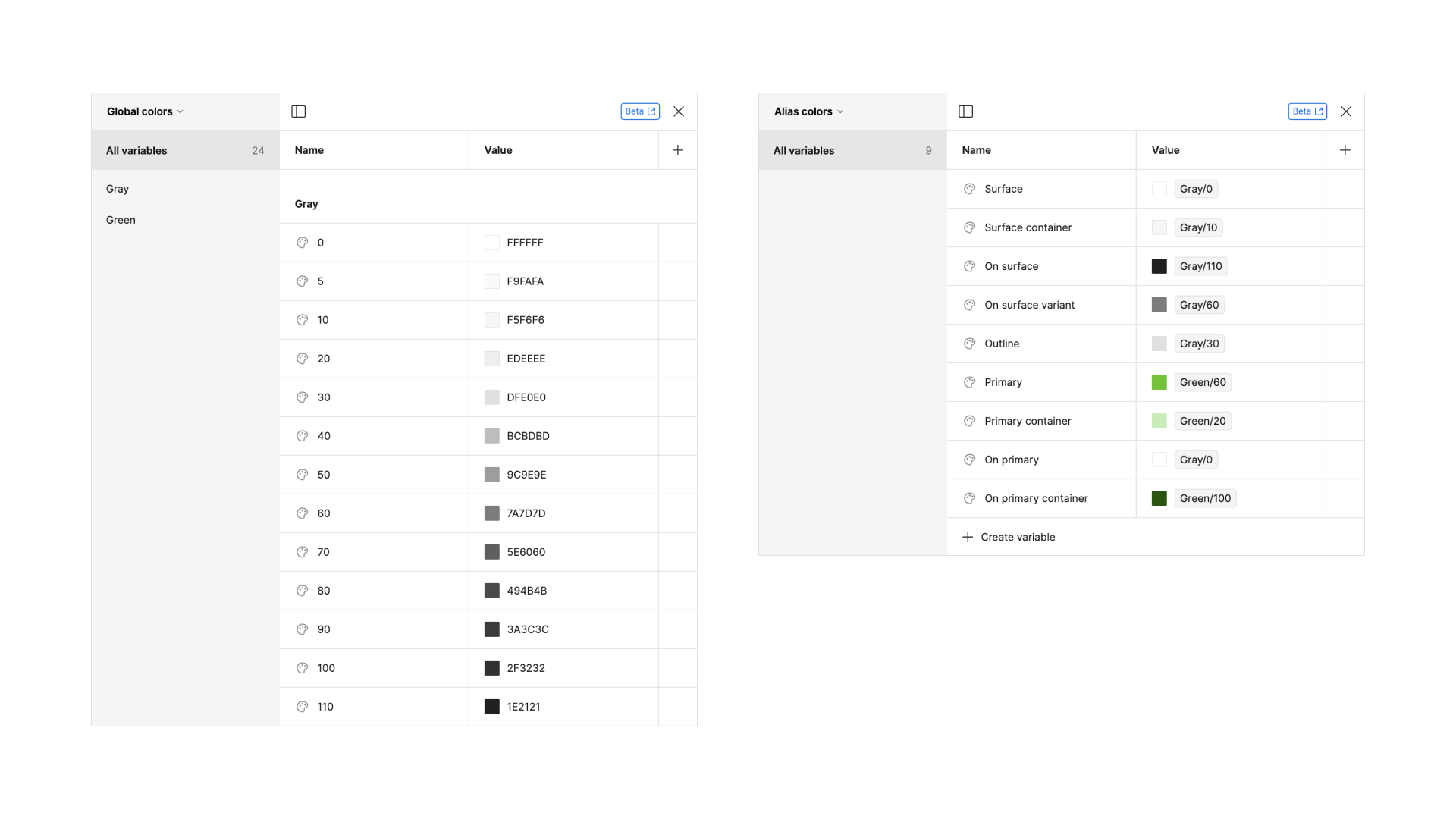Image resolution: width=1456 pixels, height=819 pixels.
Task: Click the palette icon of Surface variable
Action: coord(969,189)
